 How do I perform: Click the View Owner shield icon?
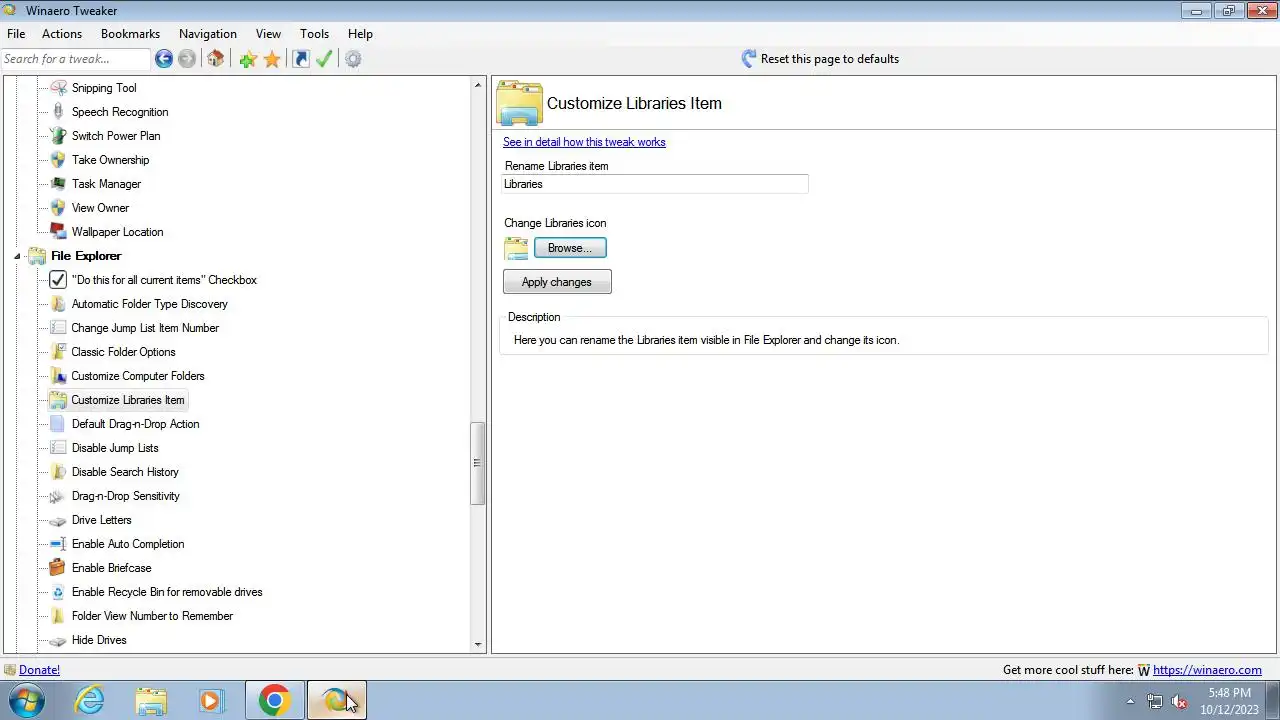[58, 208]
